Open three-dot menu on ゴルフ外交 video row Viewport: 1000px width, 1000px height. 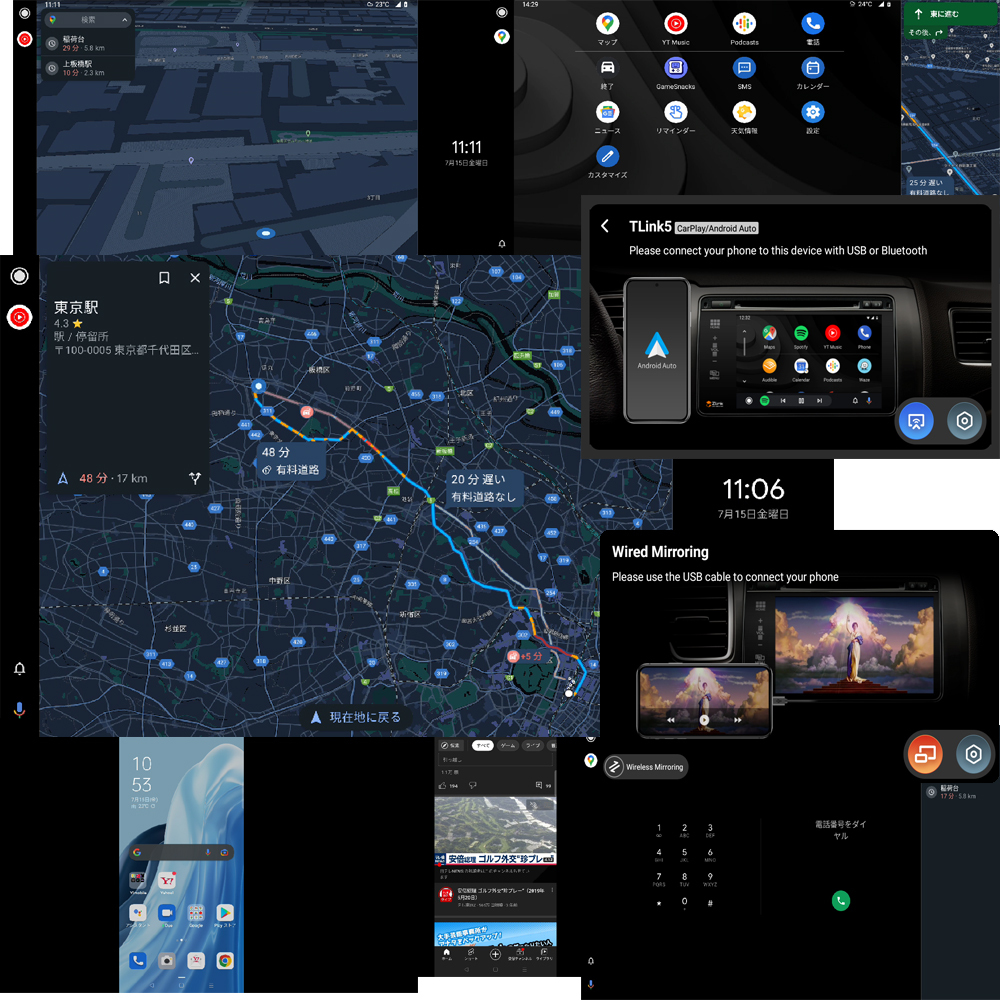point(552,890)
